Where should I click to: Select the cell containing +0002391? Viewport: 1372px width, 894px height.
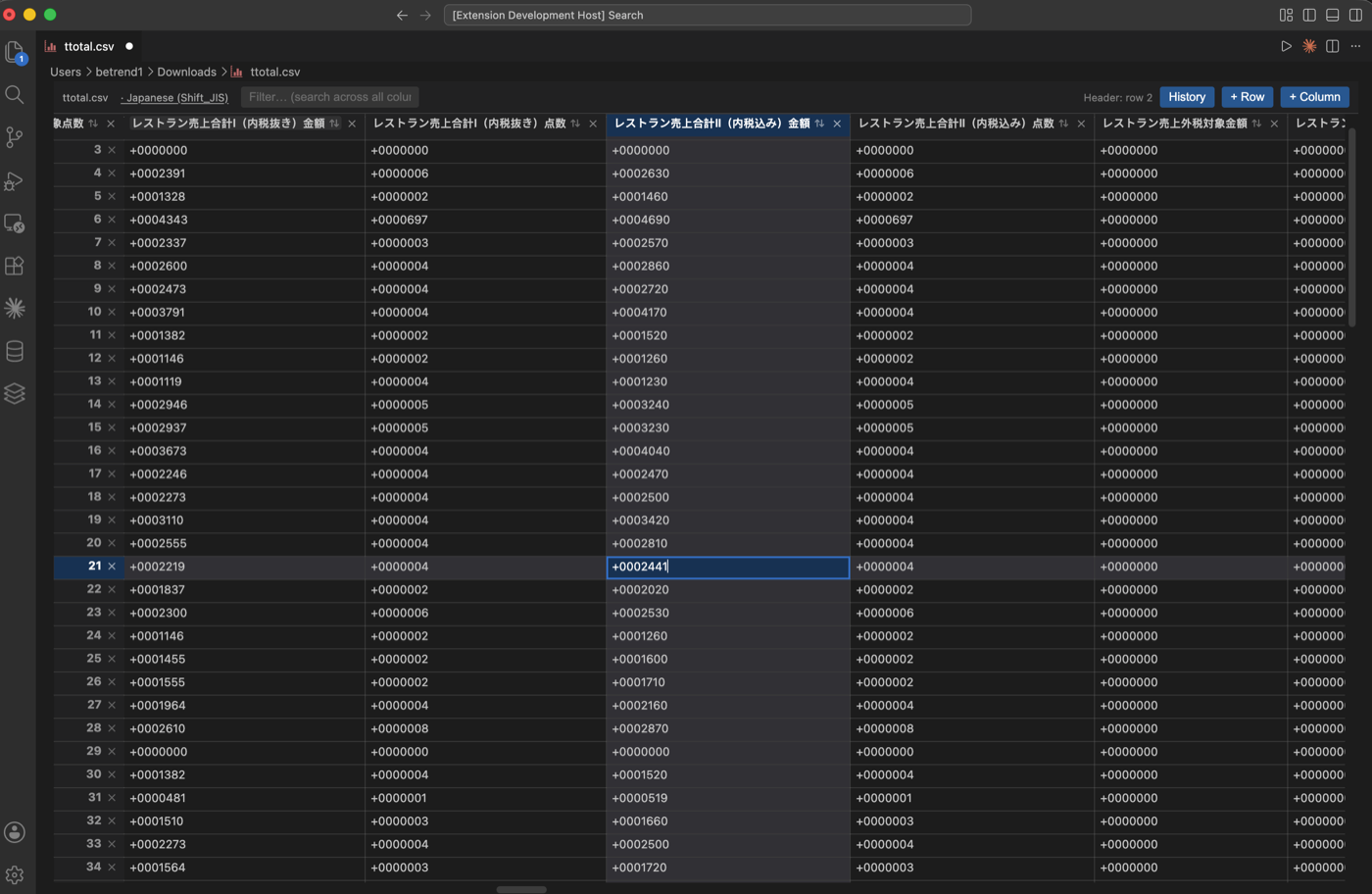pyautogui.click(x=244, y=174)
